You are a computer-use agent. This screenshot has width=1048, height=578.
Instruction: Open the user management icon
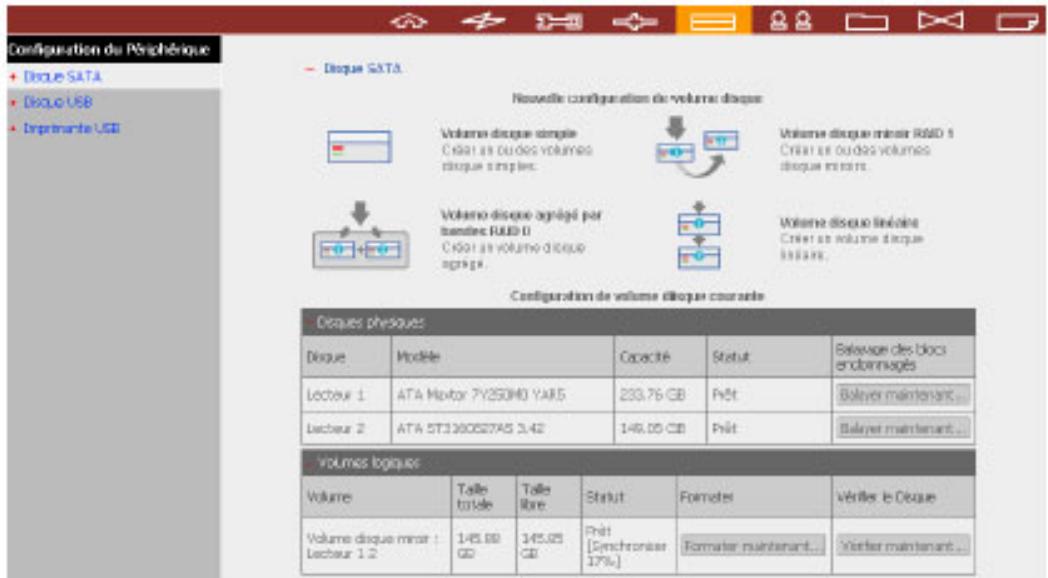pos(791,21)
